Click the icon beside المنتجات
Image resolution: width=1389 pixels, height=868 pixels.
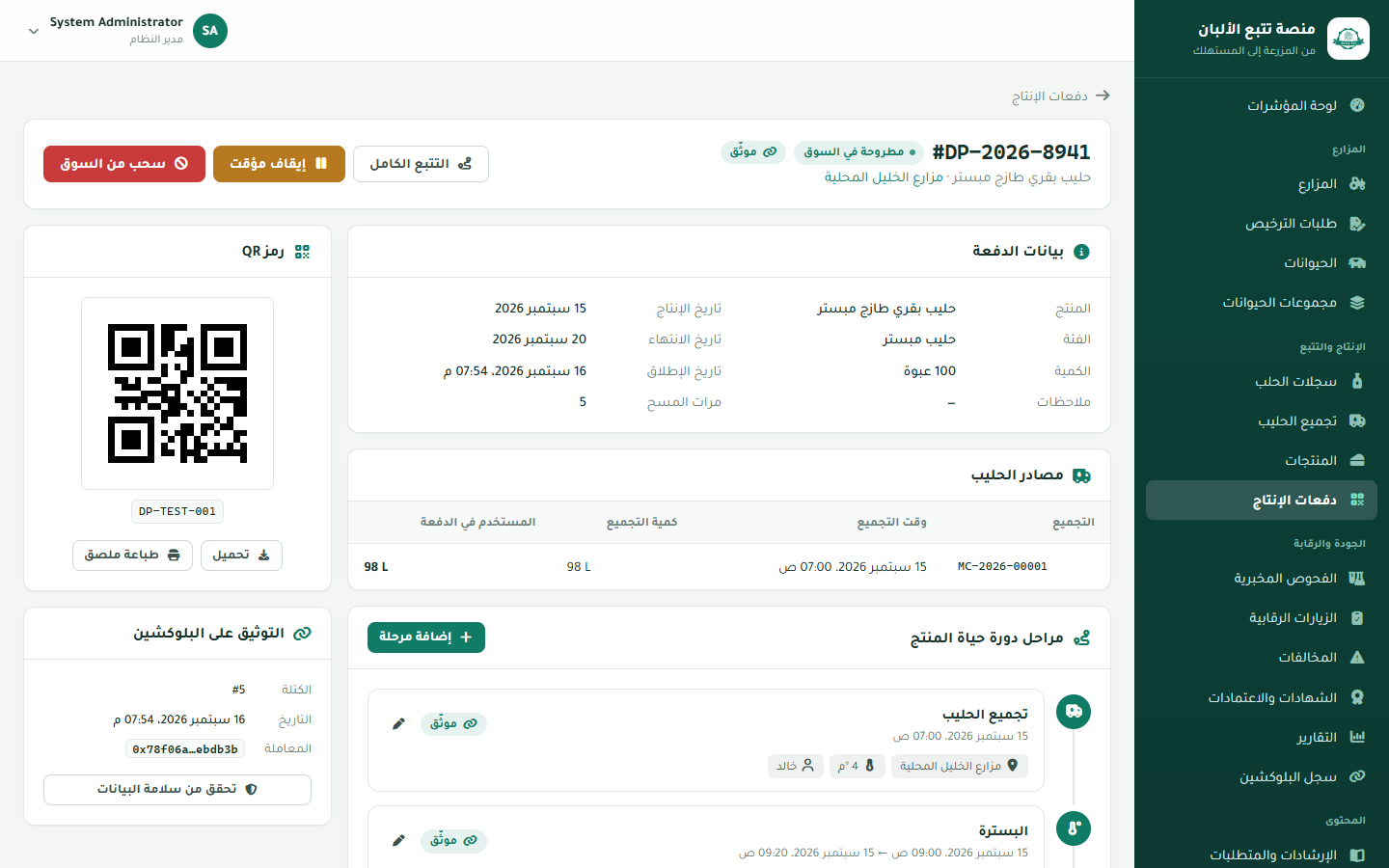1357,461
